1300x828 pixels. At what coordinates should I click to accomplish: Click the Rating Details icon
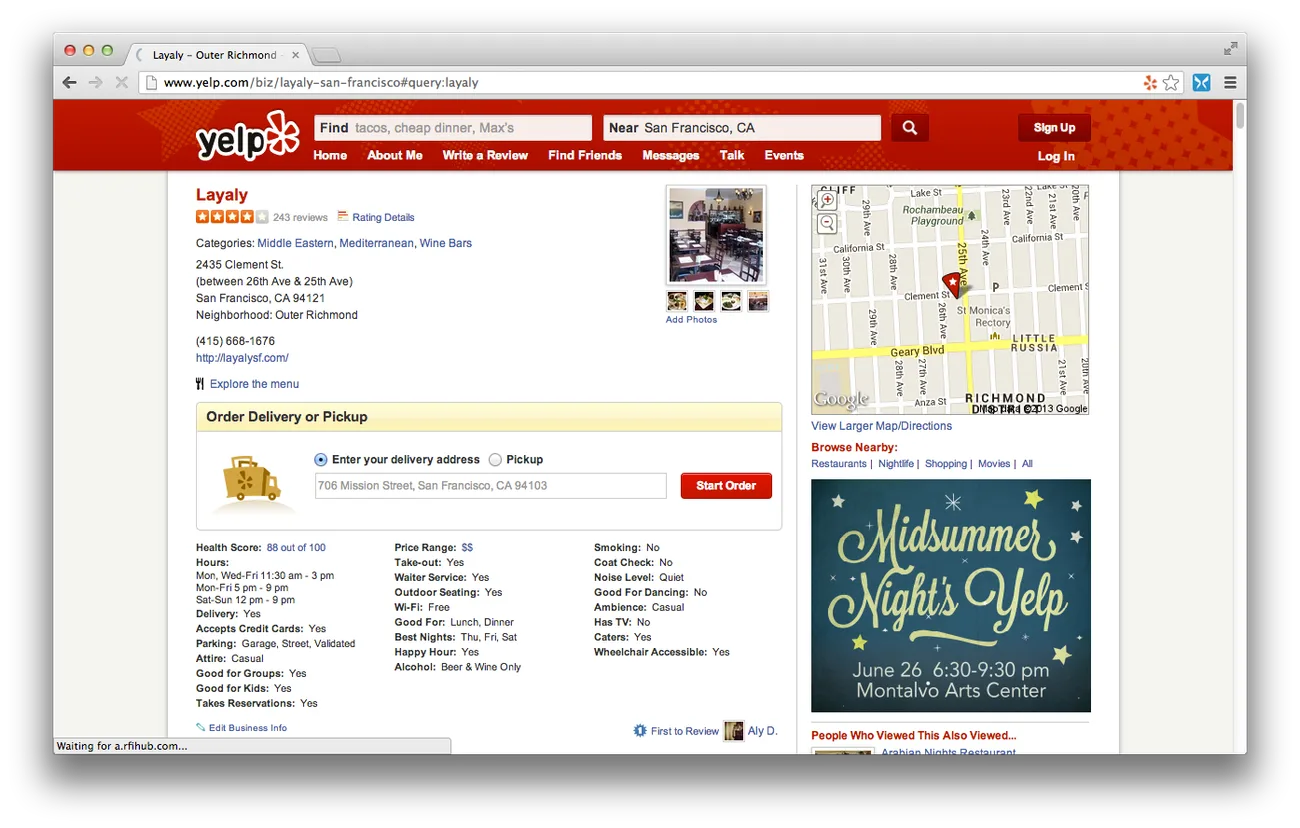[x=343, y=216]
